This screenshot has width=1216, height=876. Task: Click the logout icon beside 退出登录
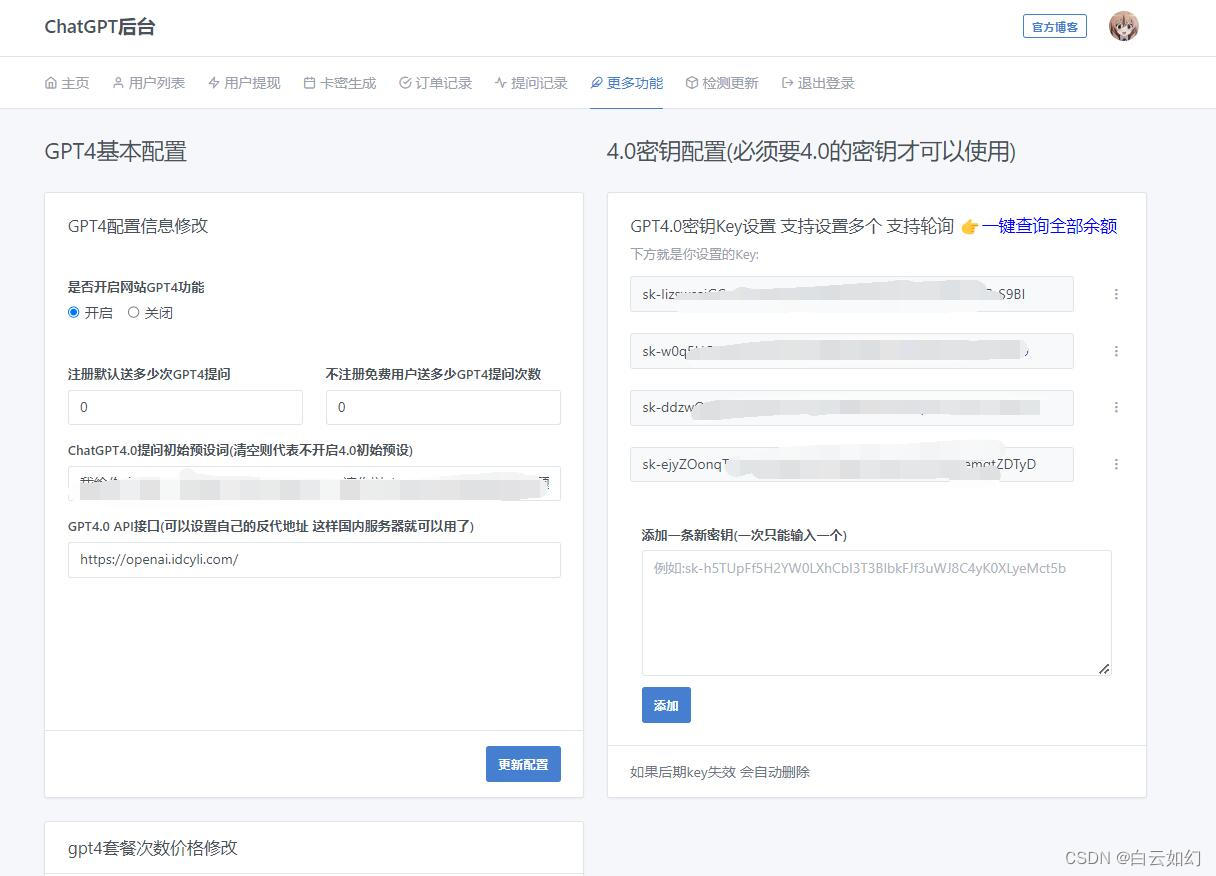(x=787, y=83)
